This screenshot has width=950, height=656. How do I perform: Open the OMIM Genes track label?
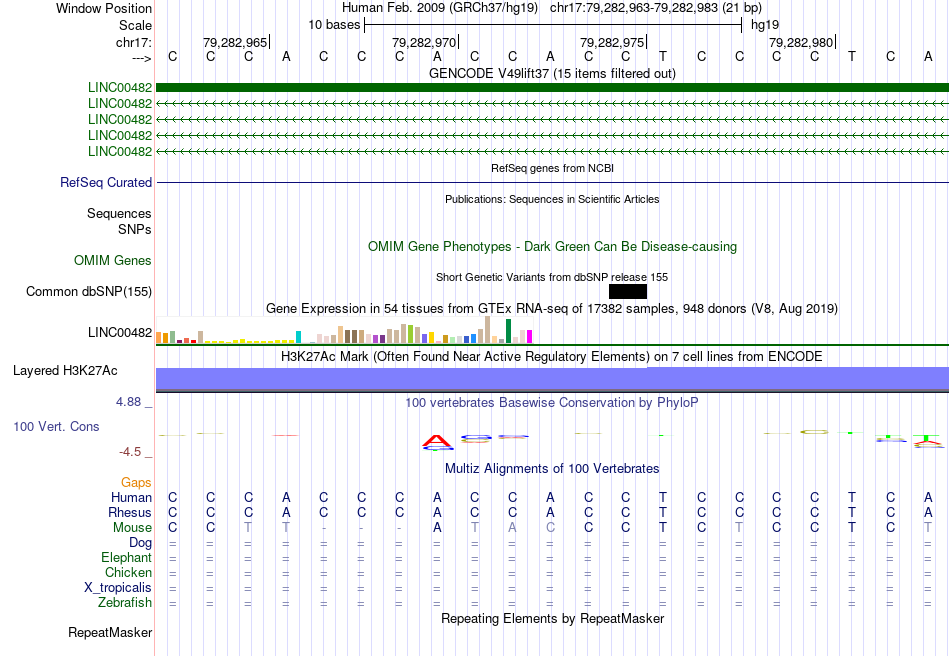click(x=113, y=260)
